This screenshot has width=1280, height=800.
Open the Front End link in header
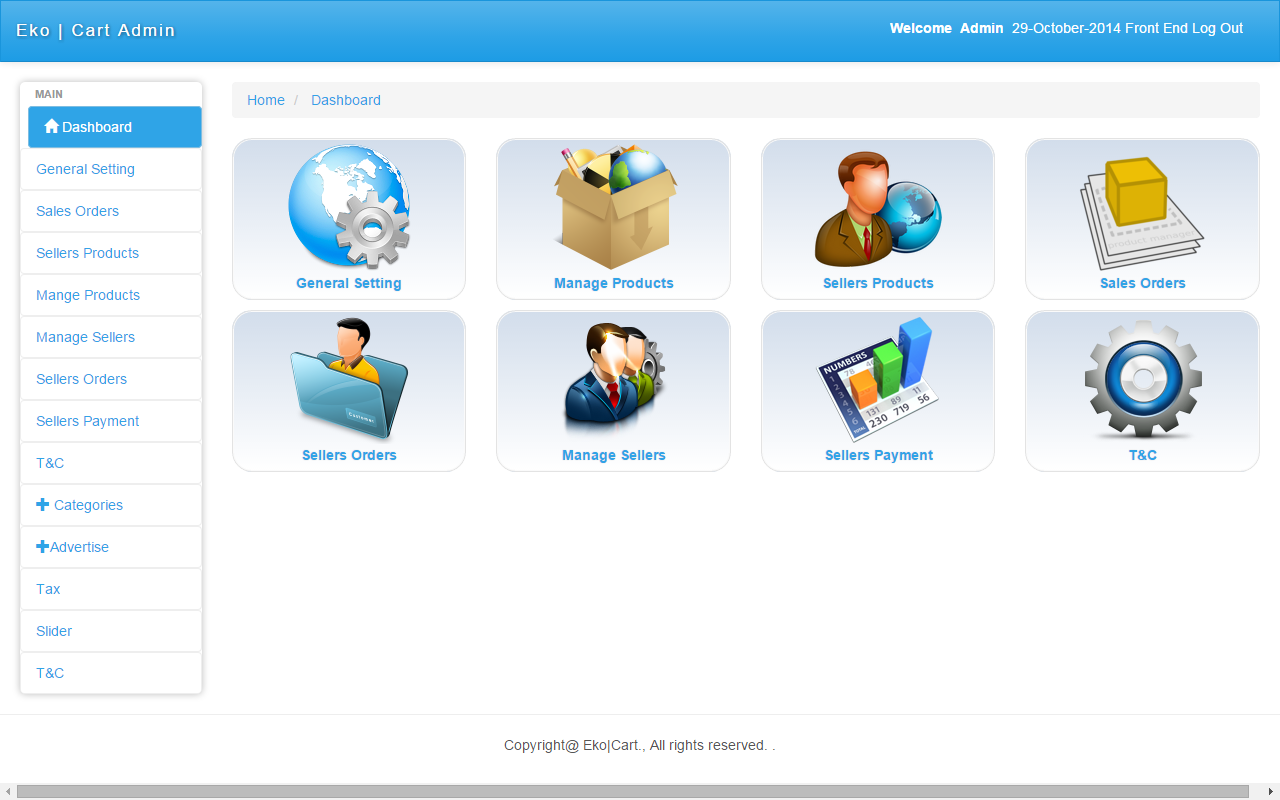tap(1156, 28)
